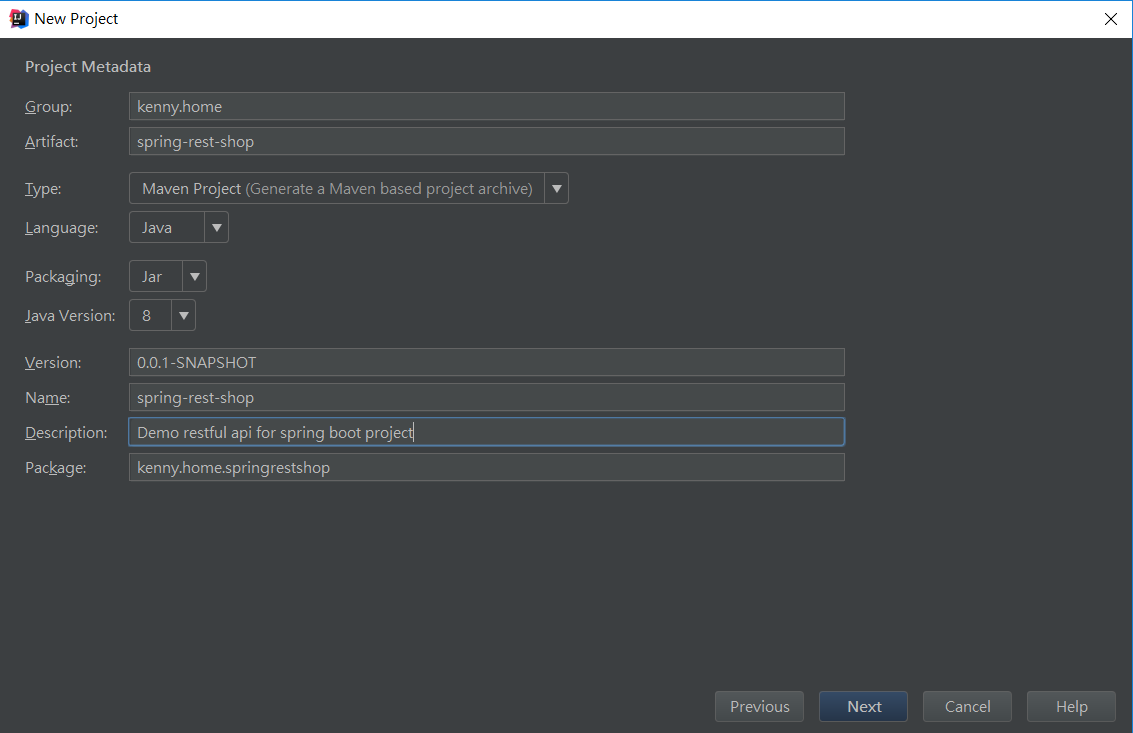Expand the Java Version dropdown arrow
1133x733 pixels.
[x=184, y=316]
